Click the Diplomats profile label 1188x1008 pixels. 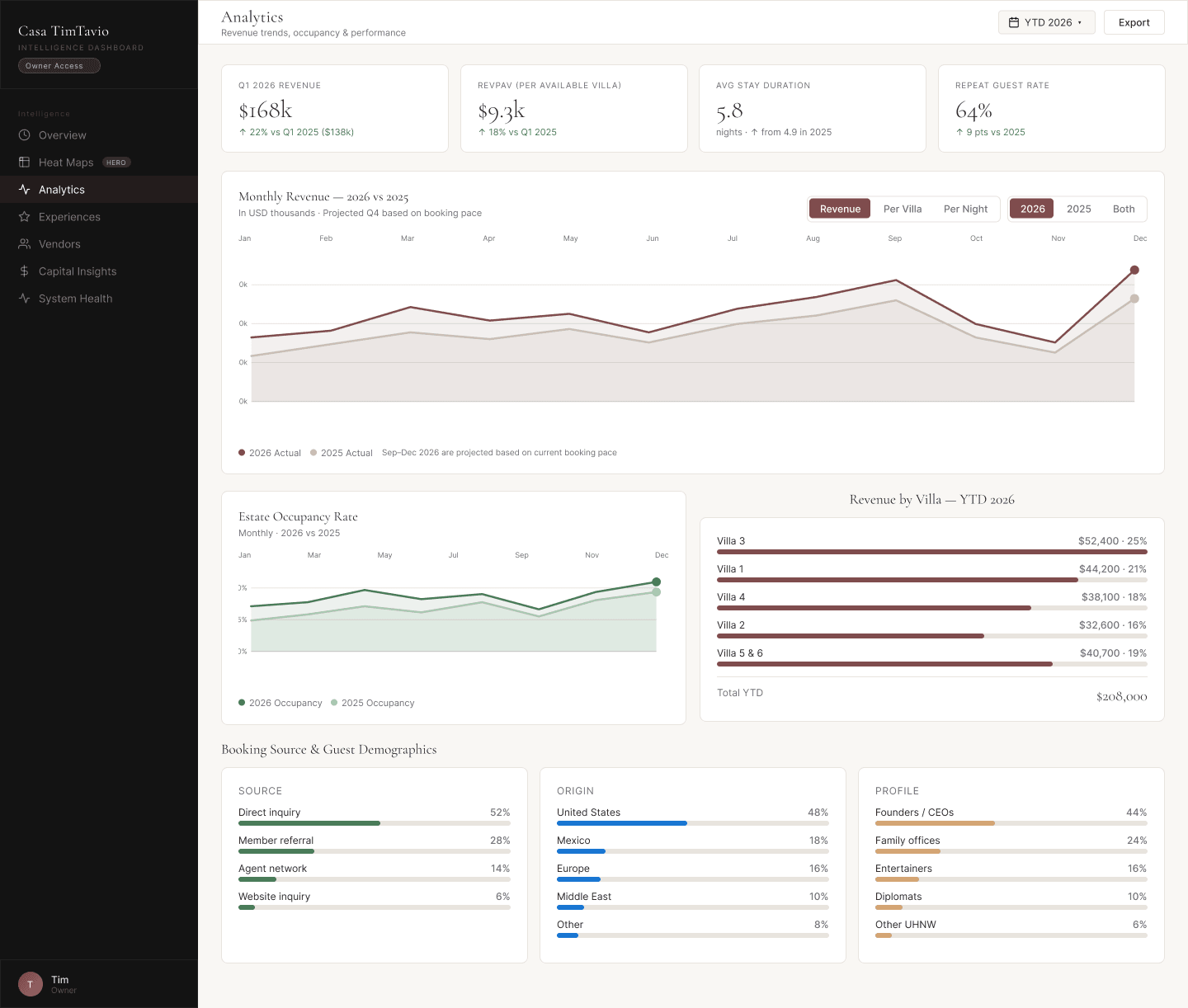coord(898,897)
